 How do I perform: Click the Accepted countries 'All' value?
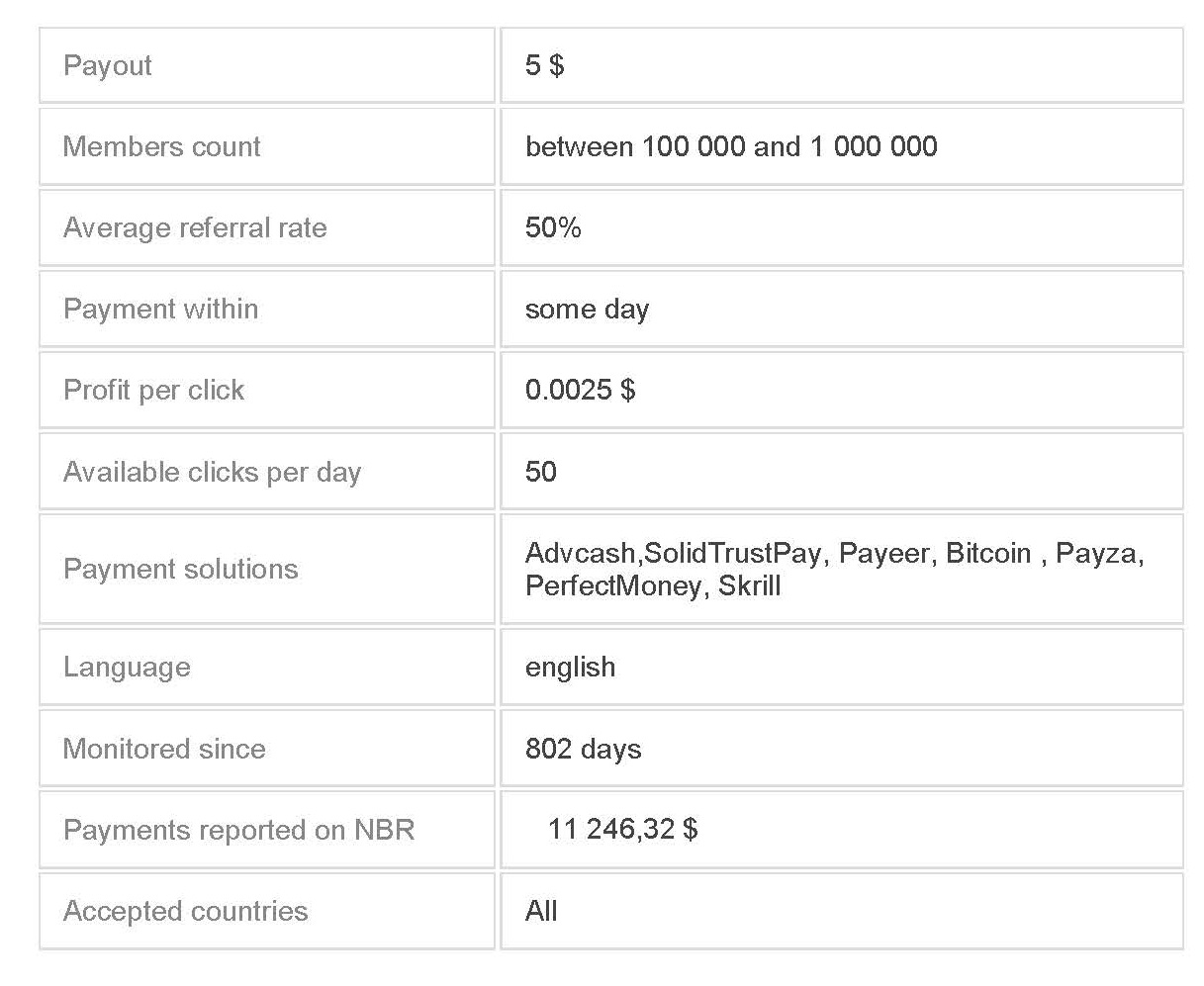click(x=541, y=911)
